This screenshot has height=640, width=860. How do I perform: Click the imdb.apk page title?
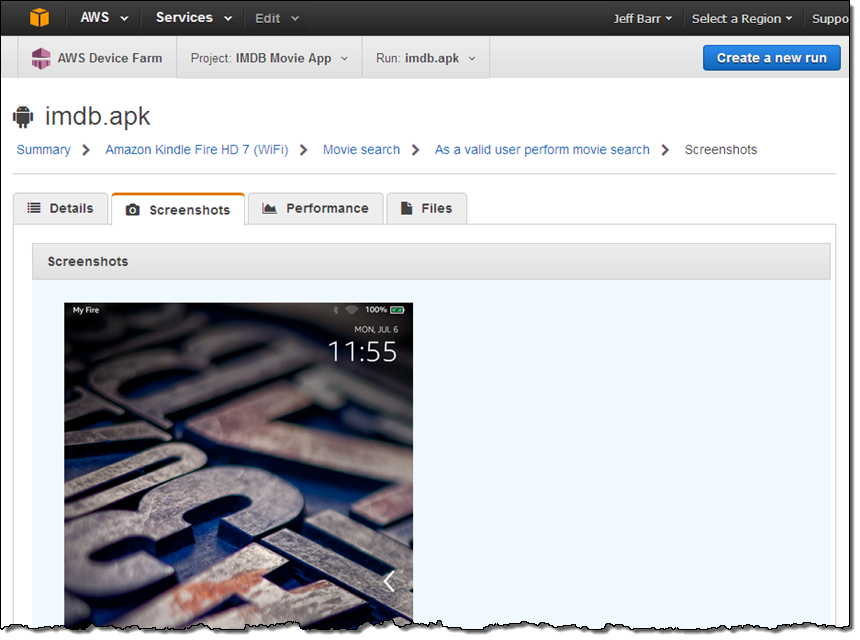[x=97, y=116]
